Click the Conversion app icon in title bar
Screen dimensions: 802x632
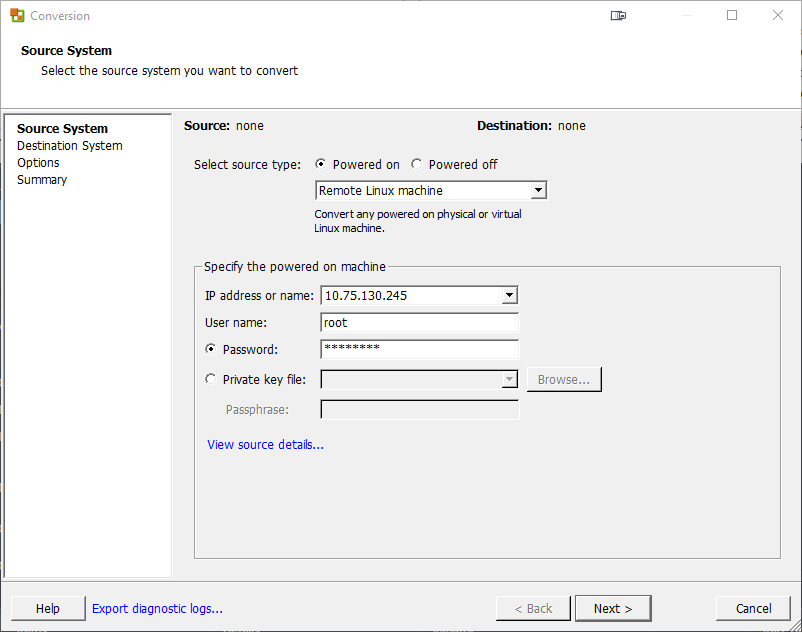coord(17,16)
